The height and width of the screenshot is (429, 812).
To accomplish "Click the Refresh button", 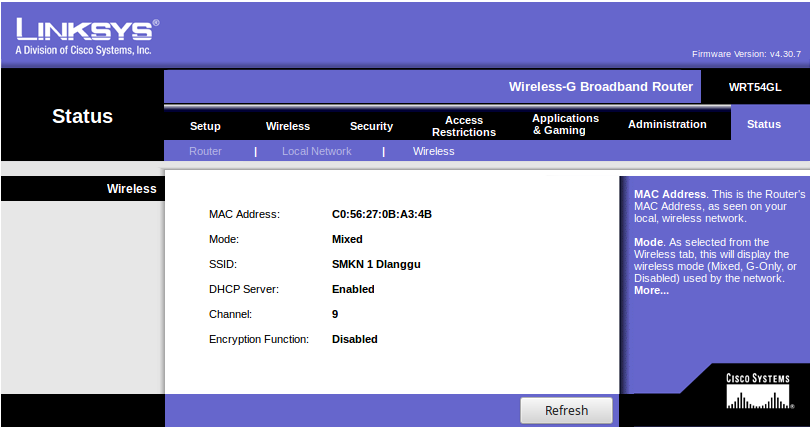I will point(566,410).
